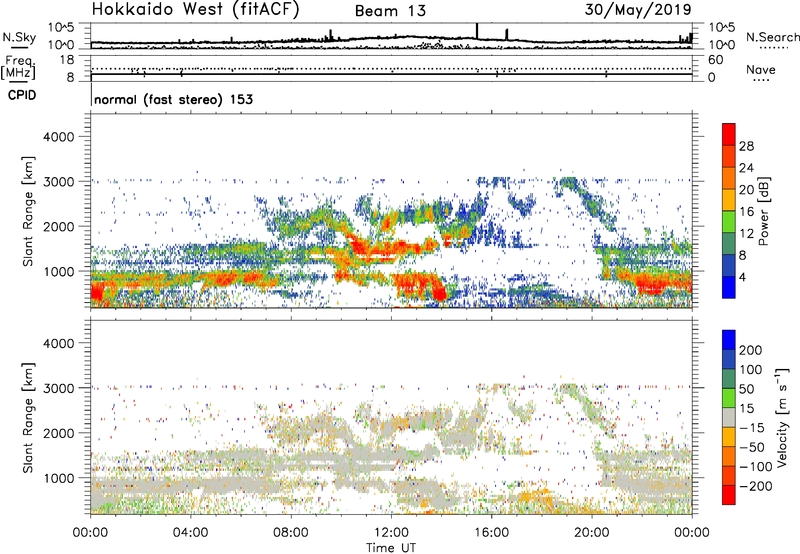Viewport: 800px width, 554px height.
Task: Click 'normal (fast stereo) 153' text
Action: coord(173,99)
